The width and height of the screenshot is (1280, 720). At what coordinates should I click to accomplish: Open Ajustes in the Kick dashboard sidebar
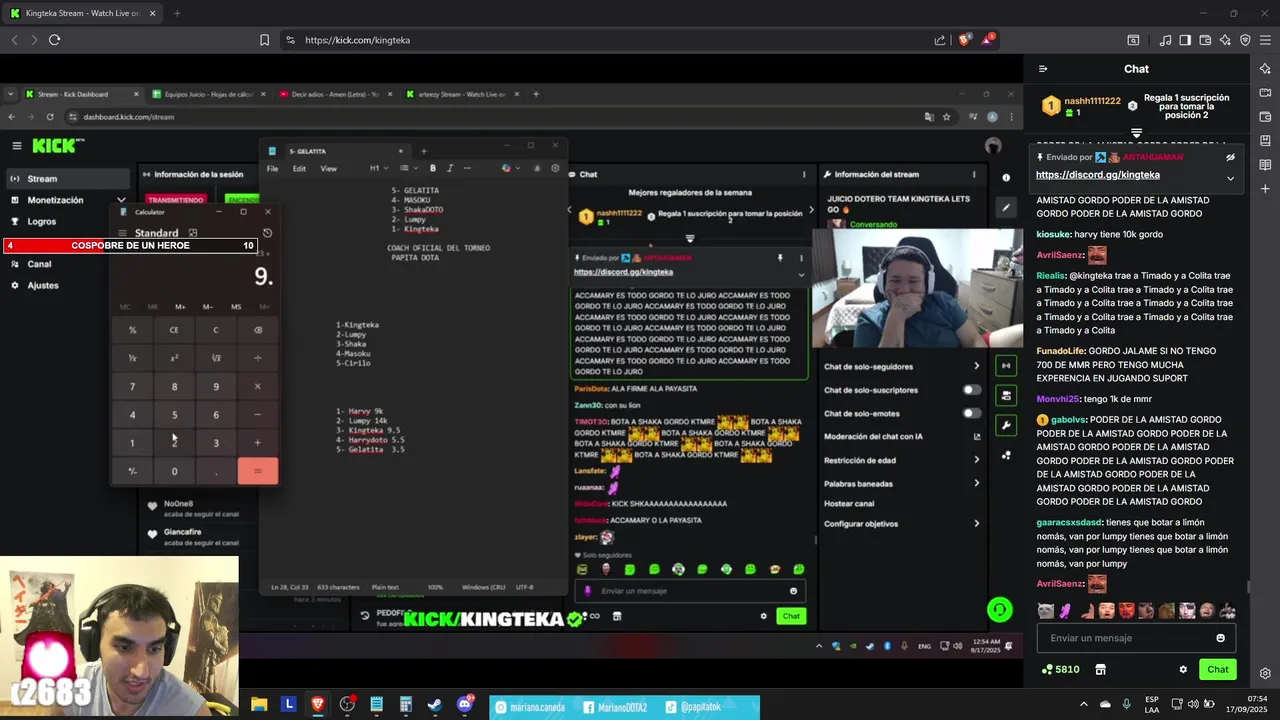[43, 285]
